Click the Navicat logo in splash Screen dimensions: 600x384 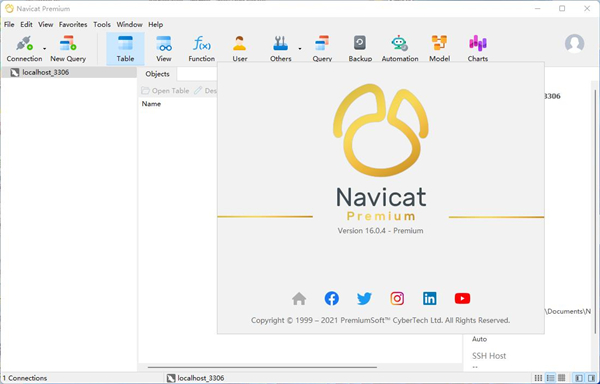click(381, 130)
